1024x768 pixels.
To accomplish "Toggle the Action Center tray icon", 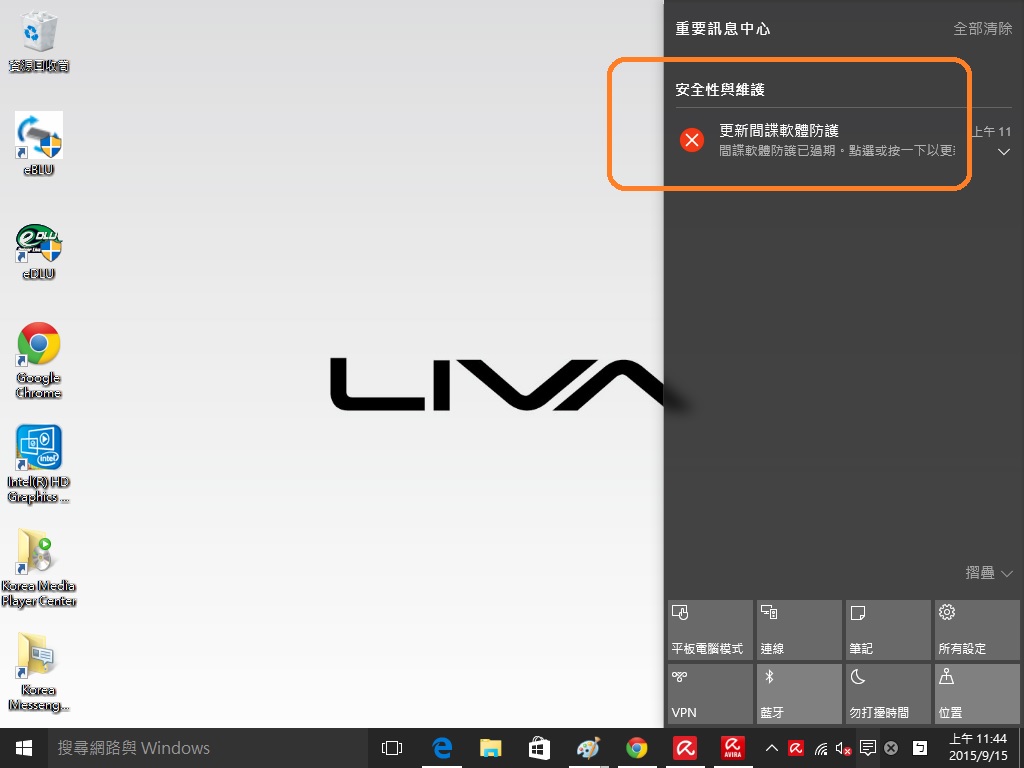I will (867, 748).
